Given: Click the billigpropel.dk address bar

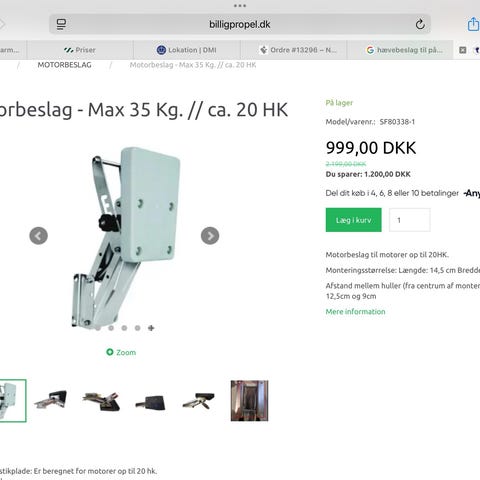Looking at the screenshot, I should point(240,24).
